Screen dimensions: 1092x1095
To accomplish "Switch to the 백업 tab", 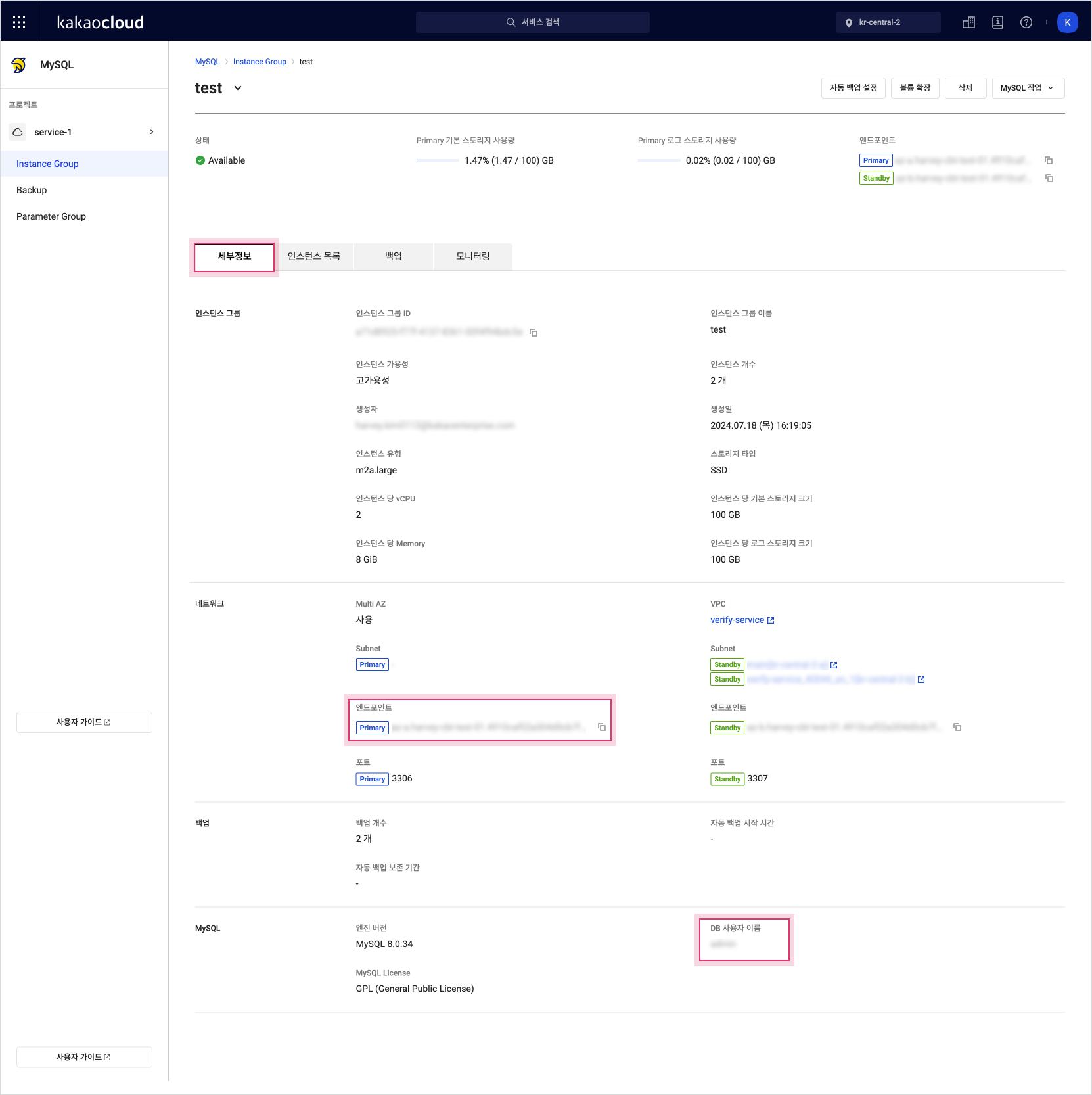I will coord(394,256).
